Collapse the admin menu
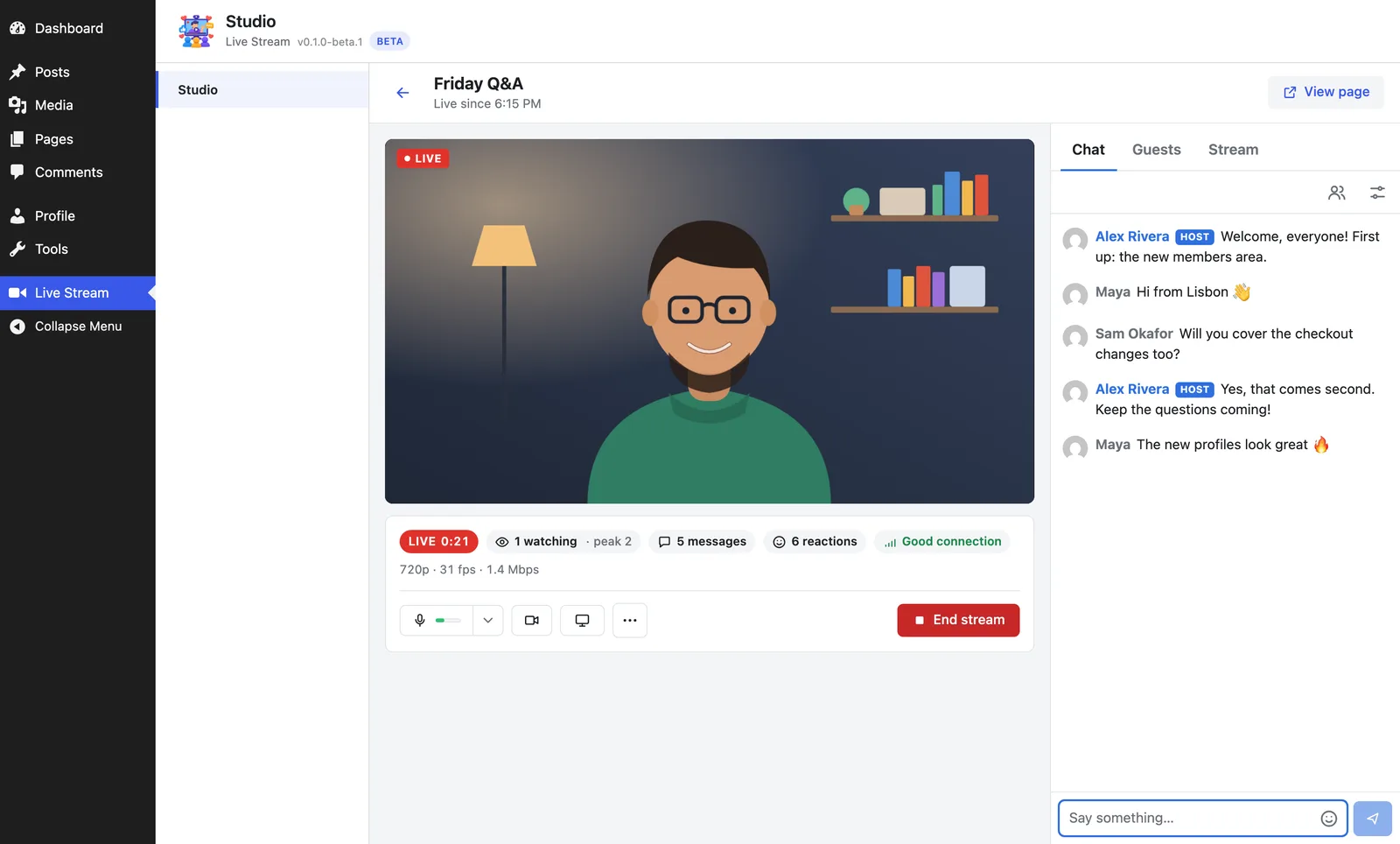Viewport: 1400px width, 844px height. (x=77, y=326)
